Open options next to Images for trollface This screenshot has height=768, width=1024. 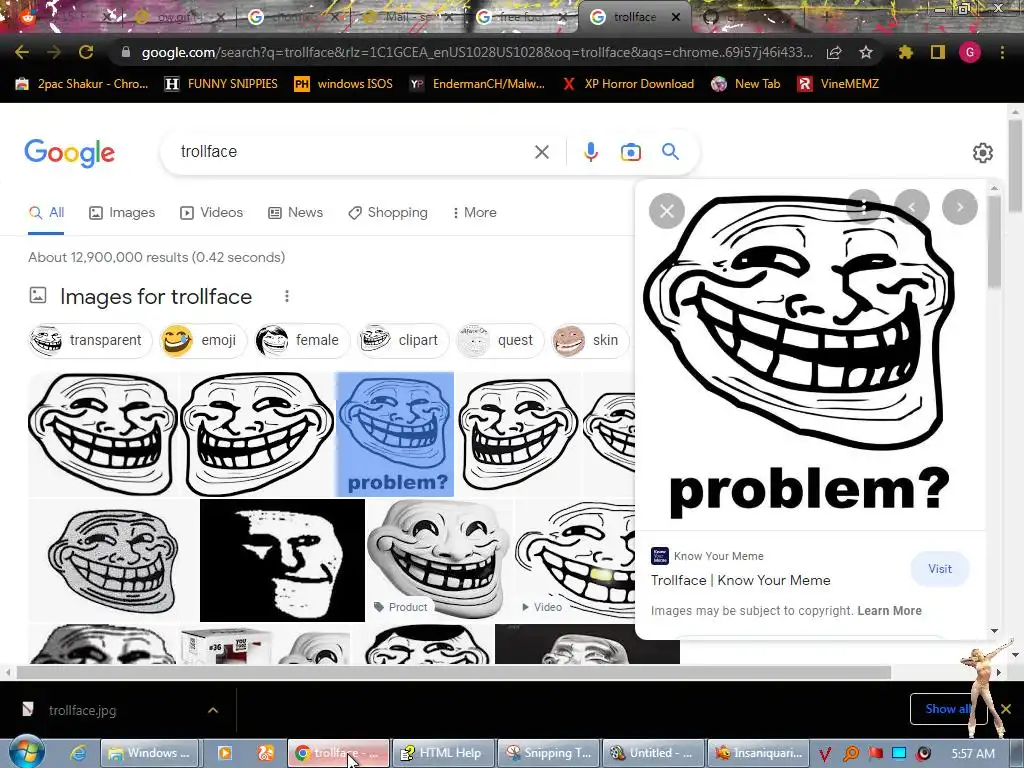point(287,296)
